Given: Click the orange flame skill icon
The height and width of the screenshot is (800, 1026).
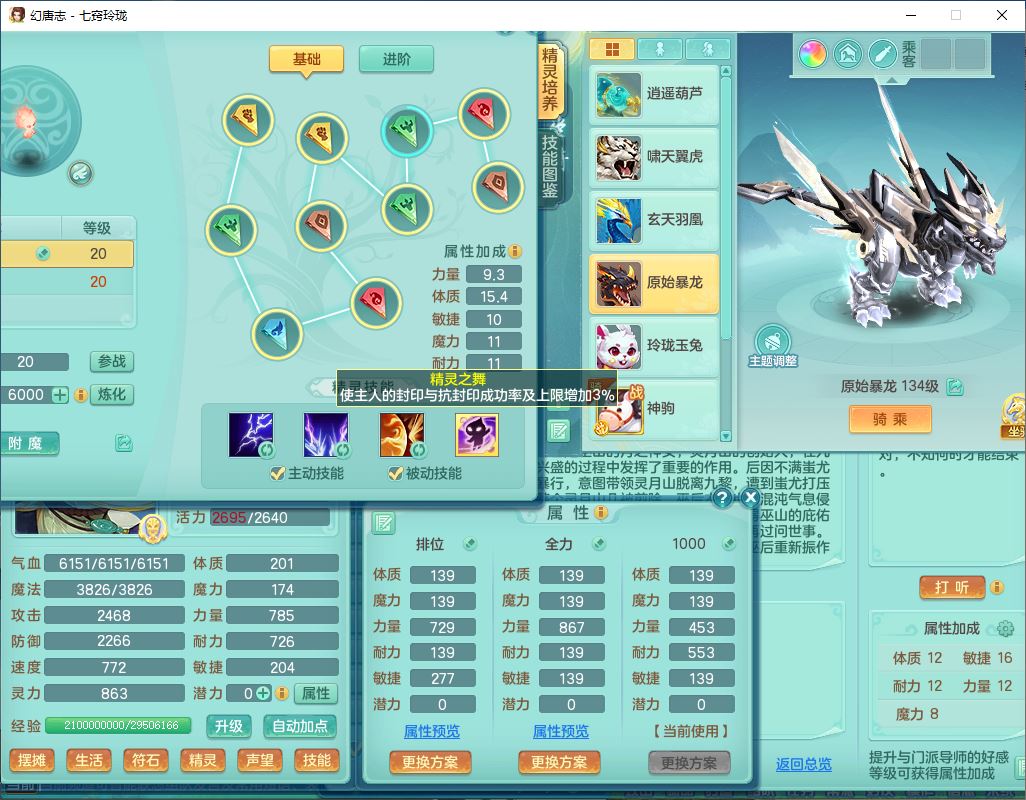Looking at the screenshot, I should click(401, 435).
